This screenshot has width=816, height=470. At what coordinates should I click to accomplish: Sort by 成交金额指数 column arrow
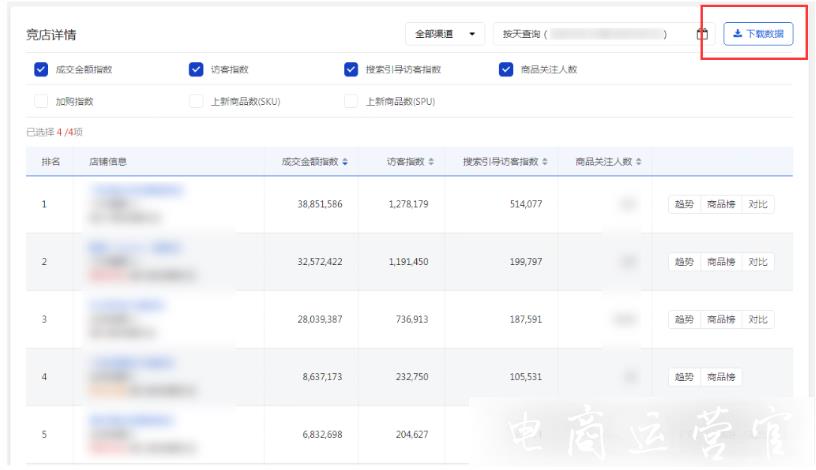346,161
